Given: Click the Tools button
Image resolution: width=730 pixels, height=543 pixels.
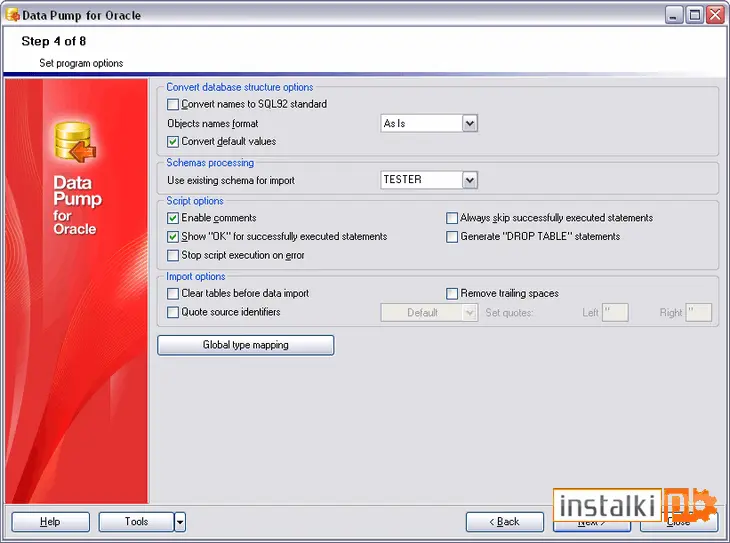Looking at the screenshot, I should [x=136, y=522].
